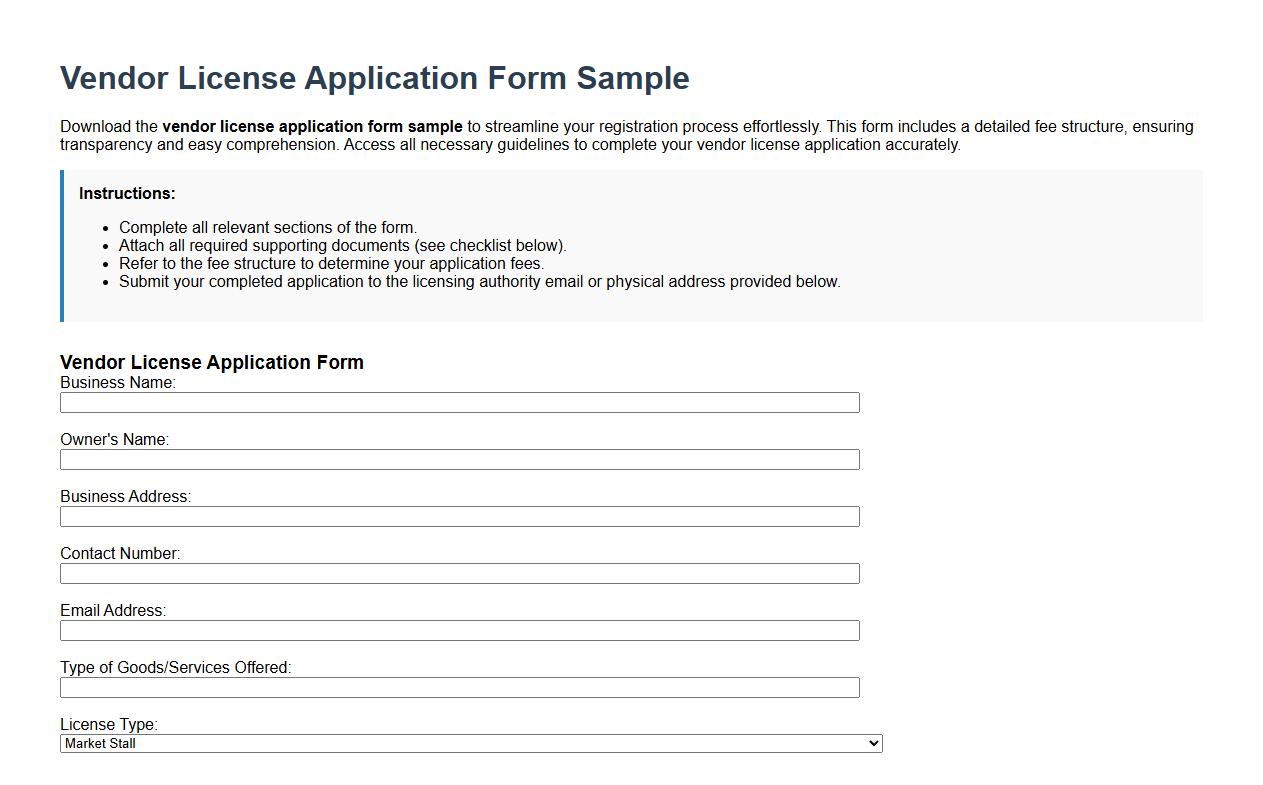The image size is (1263, 785).
Task: Select Market Stall from the License Type selector
Action: click(x=470, y=743)
